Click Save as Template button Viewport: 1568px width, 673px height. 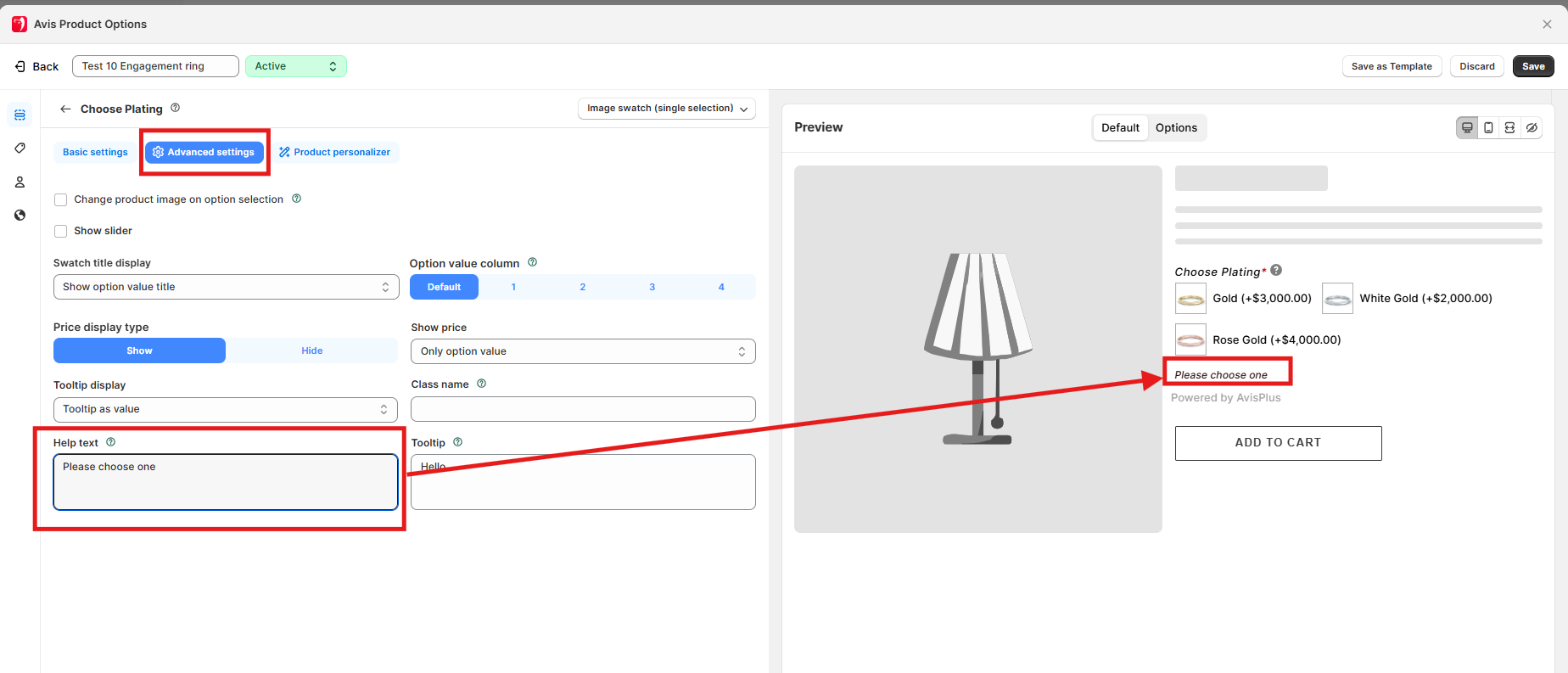[x=1391, y=66]
